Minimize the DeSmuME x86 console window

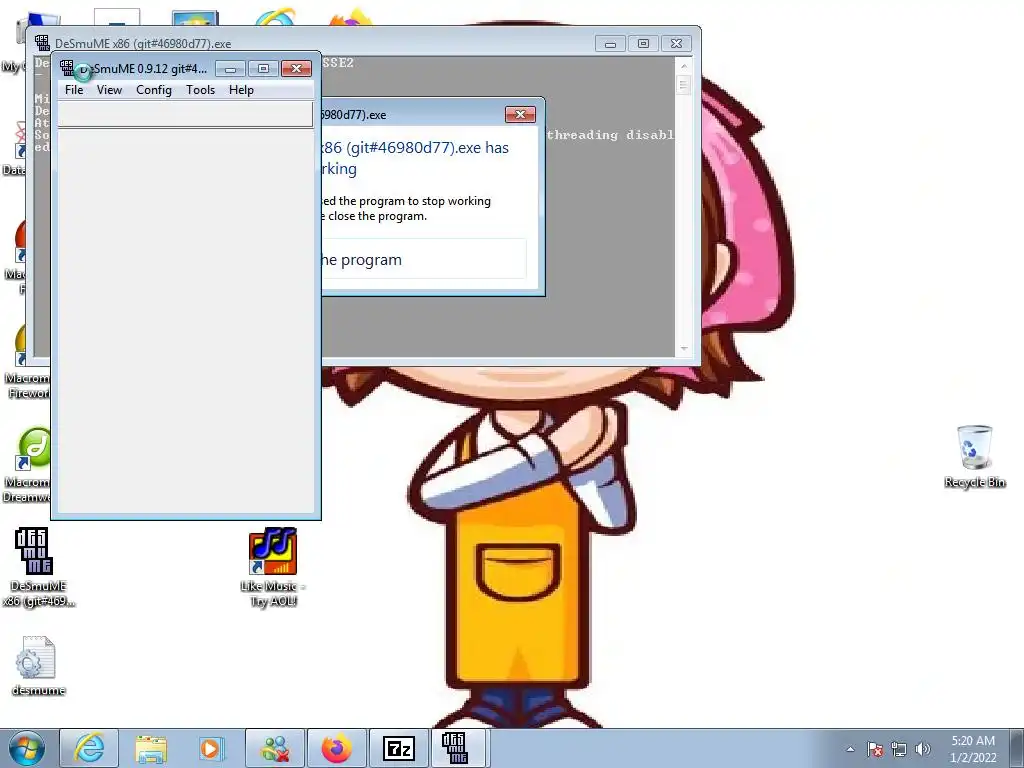(x=610, y=44)
